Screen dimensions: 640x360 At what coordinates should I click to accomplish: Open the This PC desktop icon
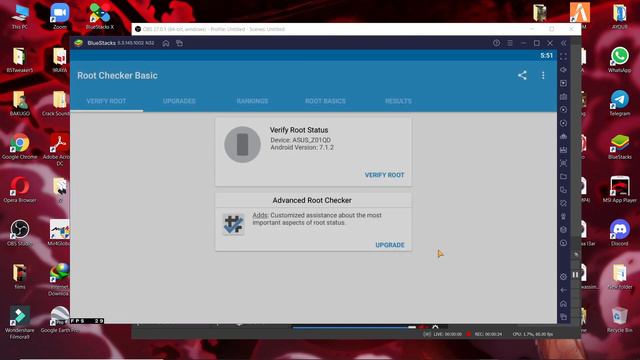click(20, 16)
